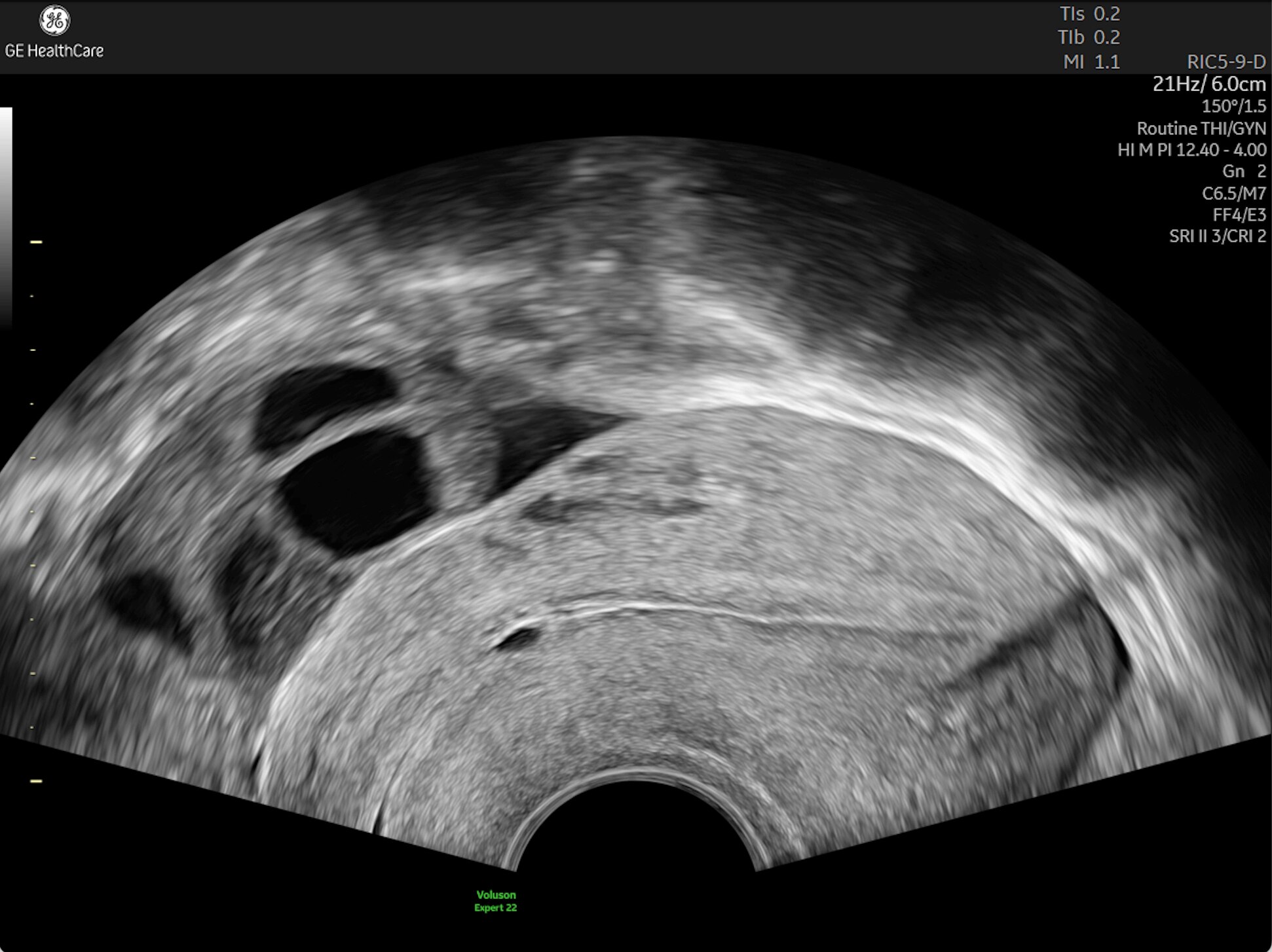The image size is (1272, 952).
Task: Click the GE monogram logo
Action: [x=54, y=20]
